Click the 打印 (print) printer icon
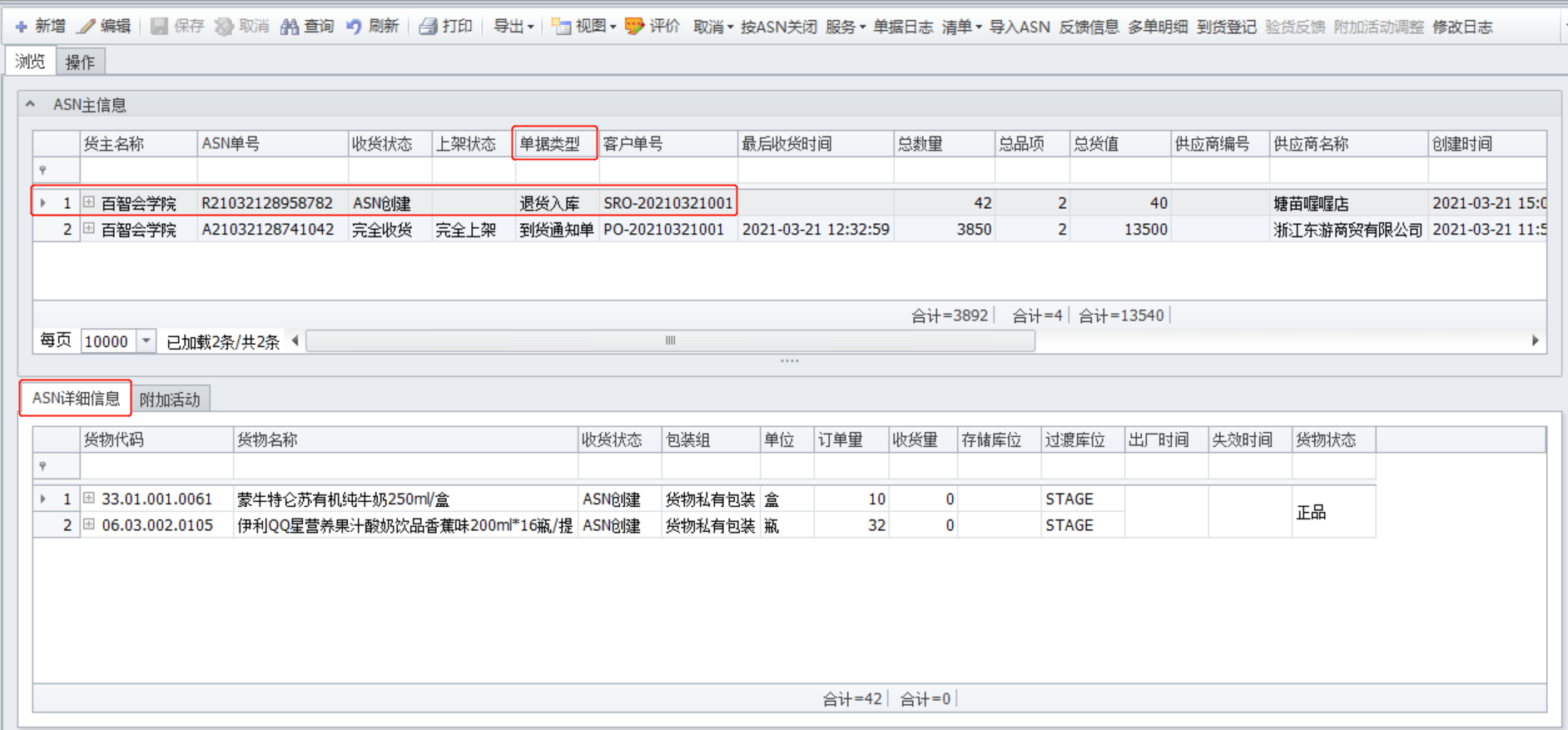This screenshot has height=730, width=1568. coord(428,27)
